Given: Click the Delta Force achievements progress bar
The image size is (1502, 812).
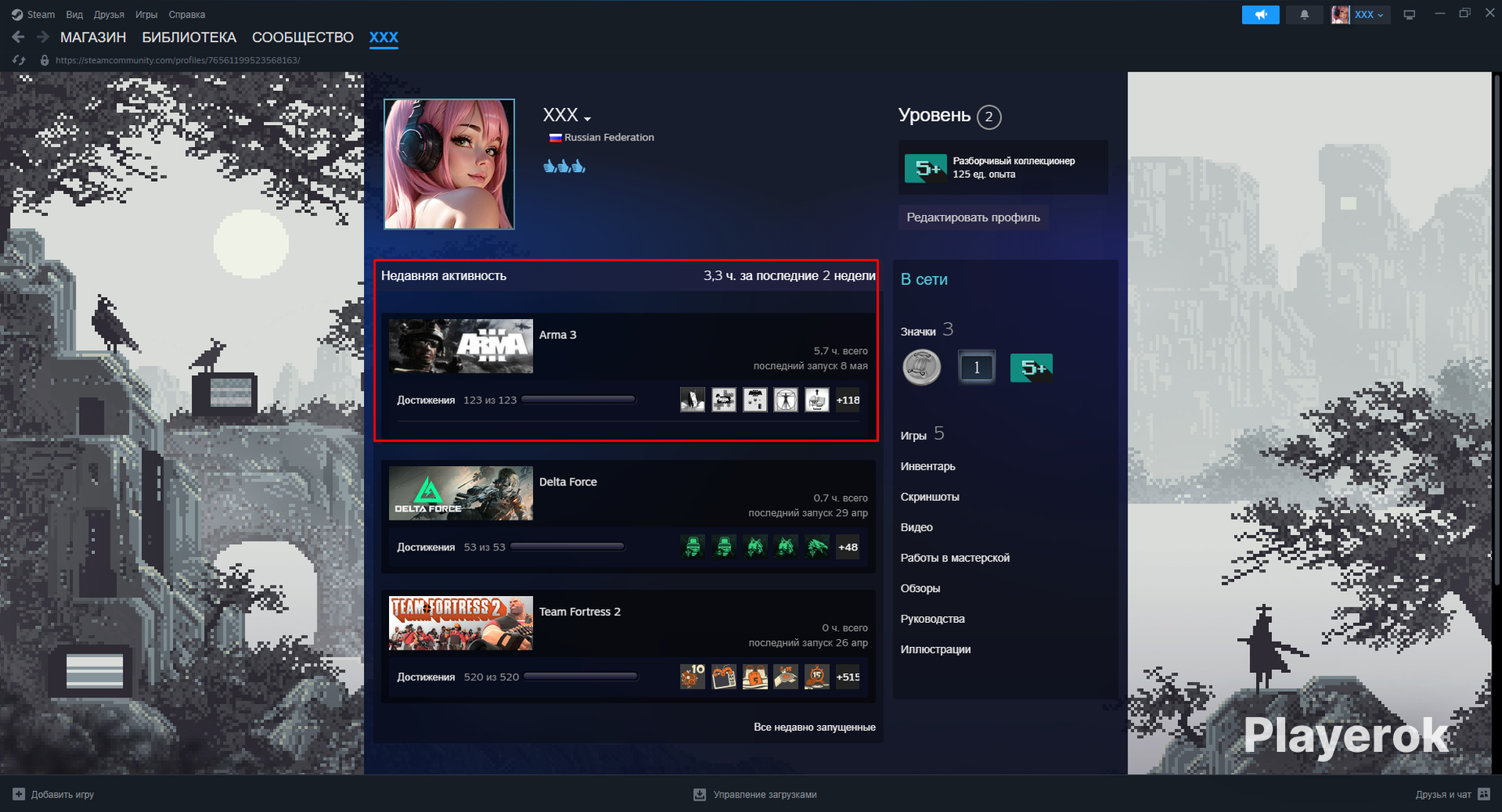Looking at the screenshot, I should [567, 546].
